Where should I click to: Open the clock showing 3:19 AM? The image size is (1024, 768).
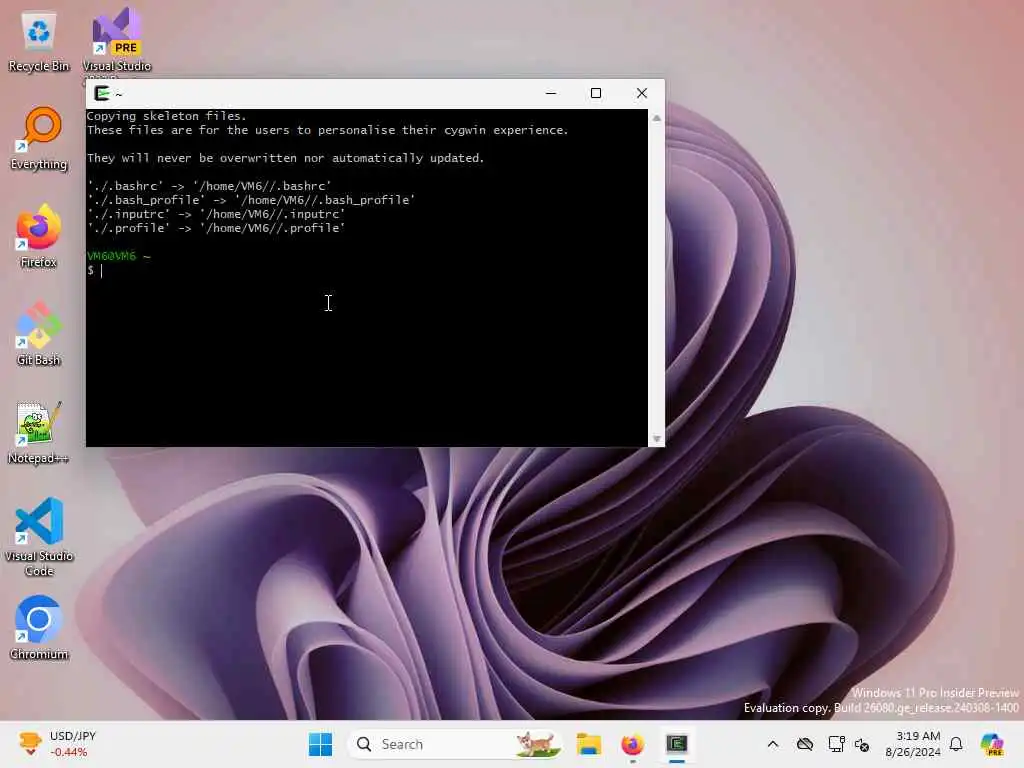(913, 744)
